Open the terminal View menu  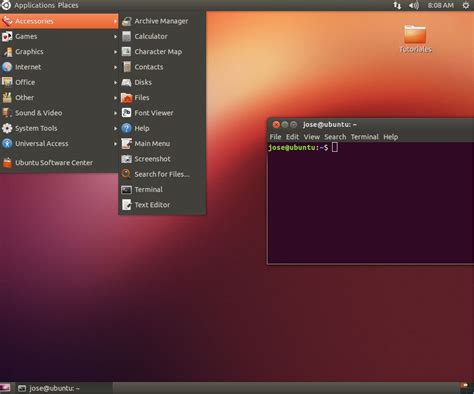312,137
